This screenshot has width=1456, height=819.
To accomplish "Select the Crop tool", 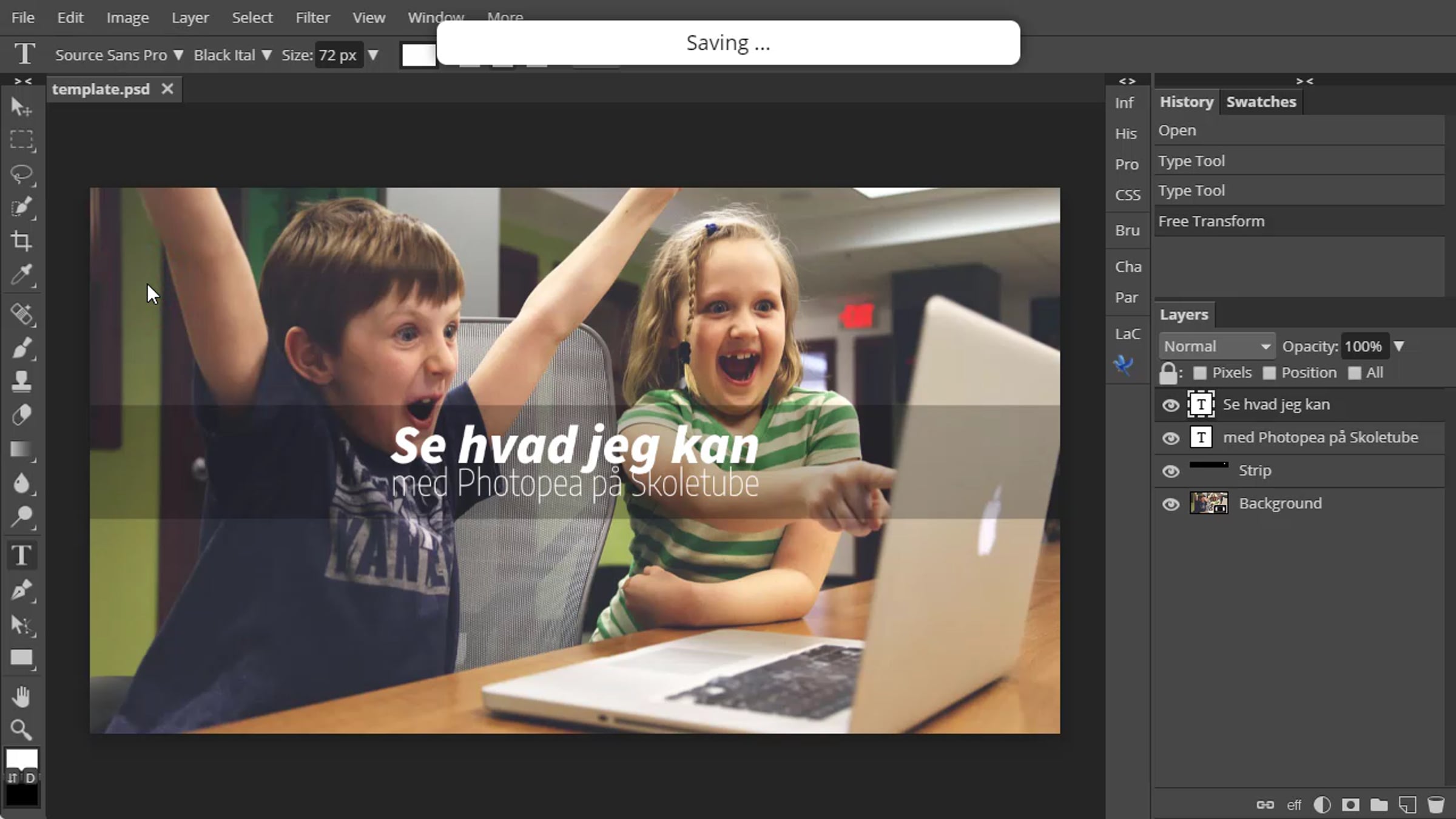I will (21, 241).
